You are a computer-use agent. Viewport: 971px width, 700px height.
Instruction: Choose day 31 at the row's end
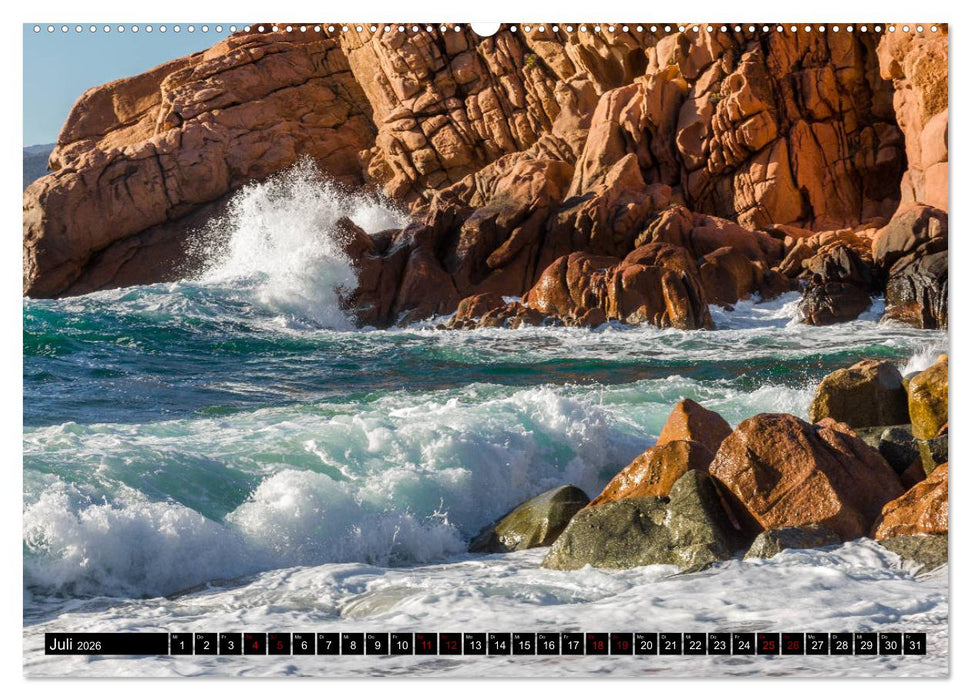(914, 644)
